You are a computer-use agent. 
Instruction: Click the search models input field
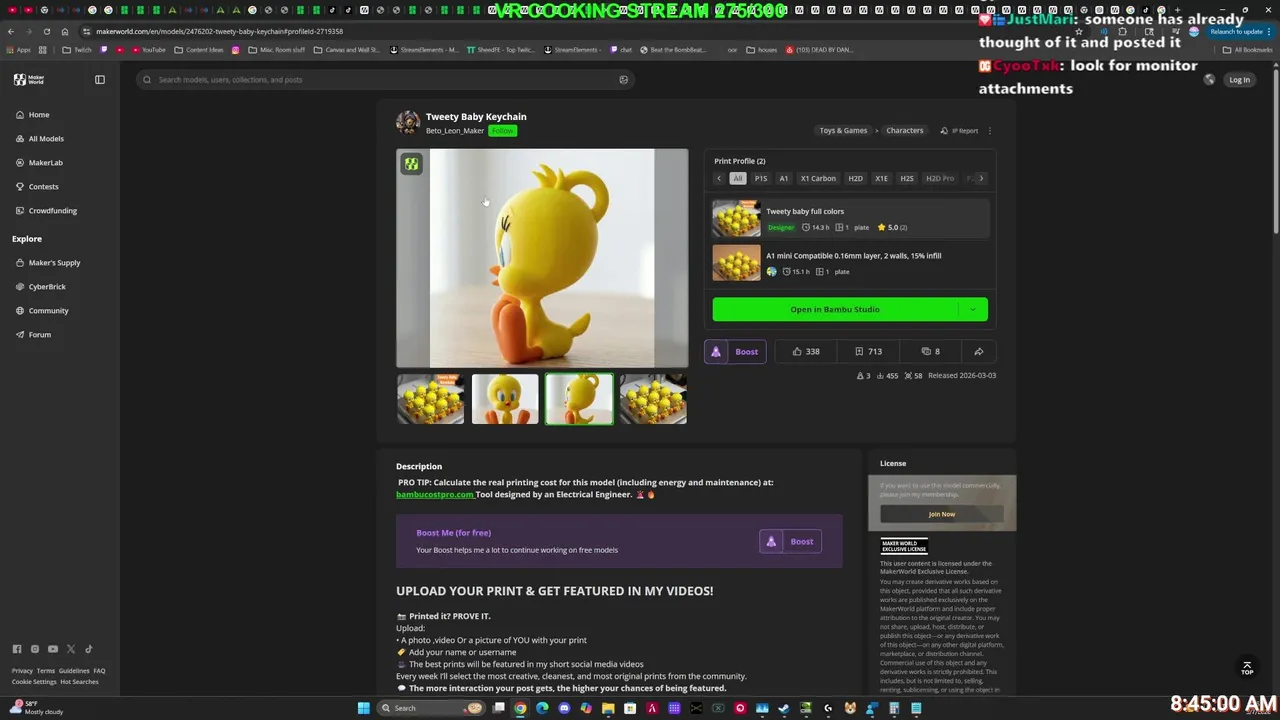tap(385, 79)
